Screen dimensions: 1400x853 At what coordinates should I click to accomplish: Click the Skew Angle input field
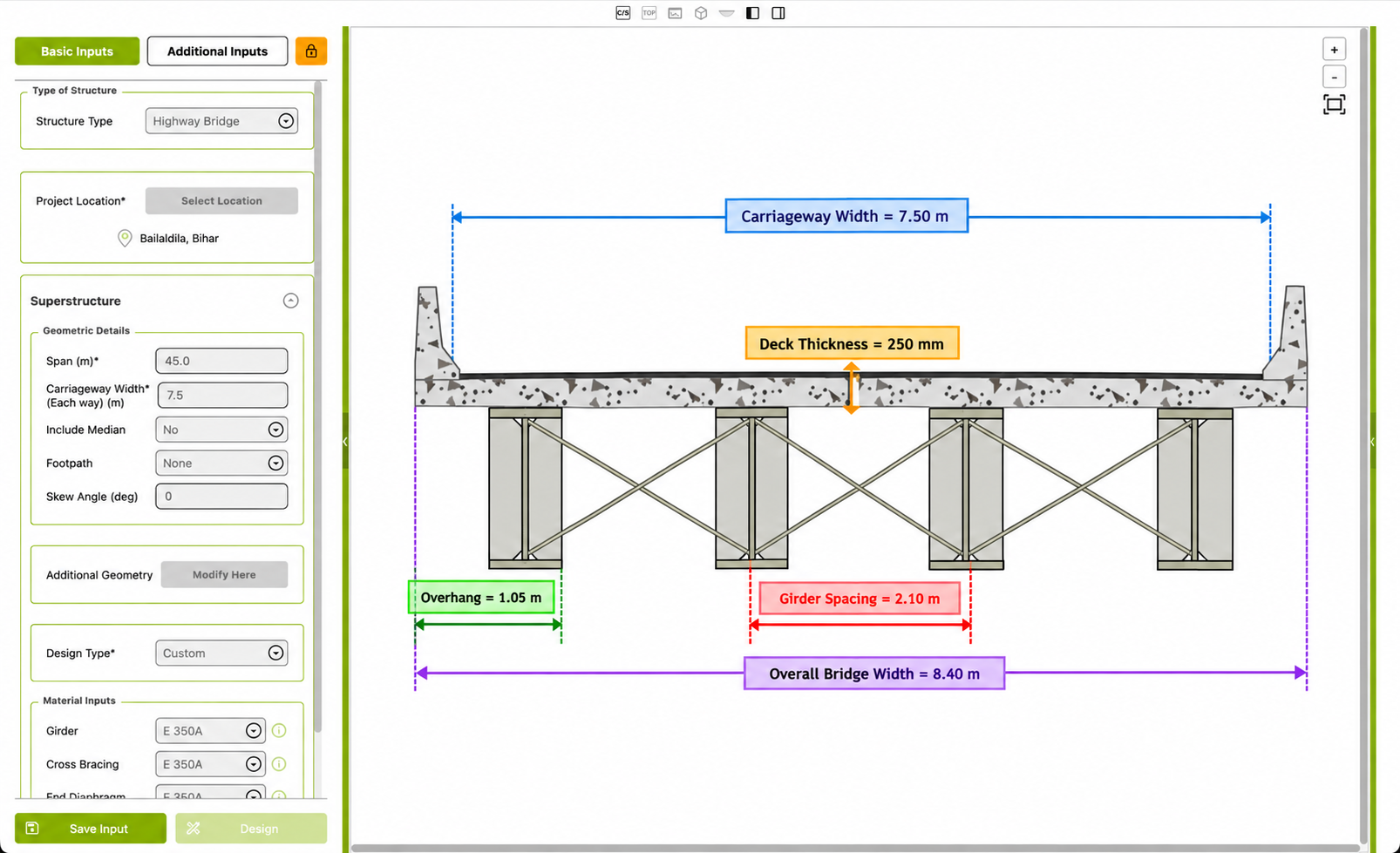pos(221,497)
